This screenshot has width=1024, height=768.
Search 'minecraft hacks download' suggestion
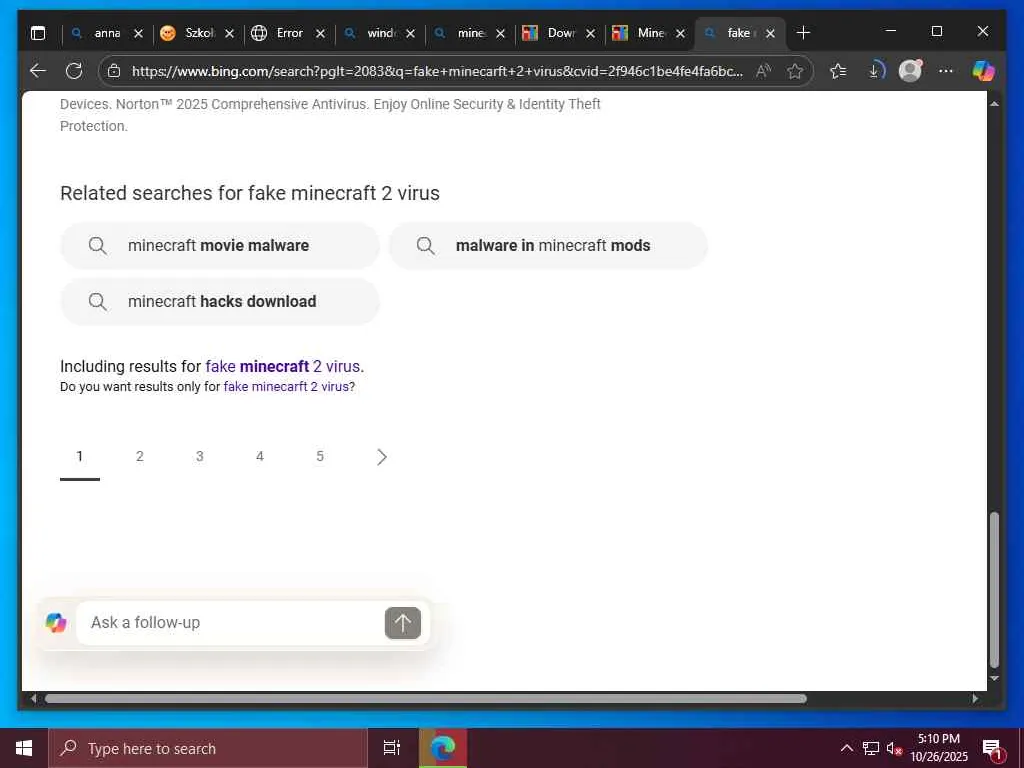[x=219, y=301]
